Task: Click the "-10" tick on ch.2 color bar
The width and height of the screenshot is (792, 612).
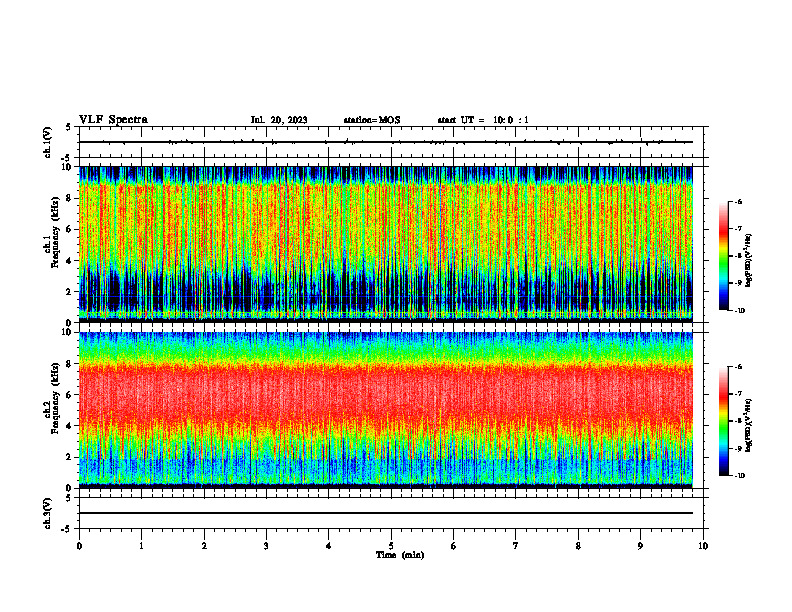Action: 739,476
